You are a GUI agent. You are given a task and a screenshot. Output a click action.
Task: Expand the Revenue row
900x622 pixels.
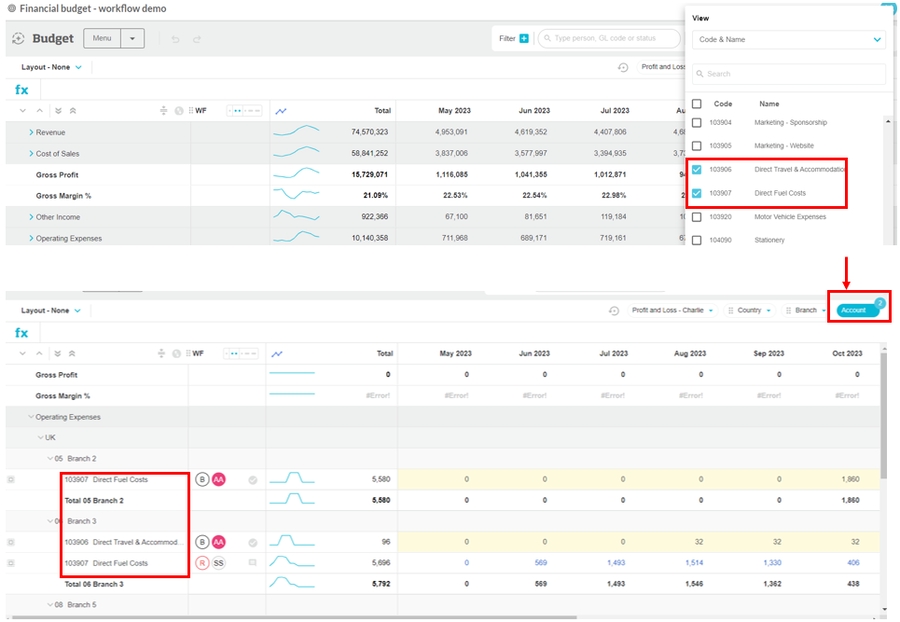(x=31, y=132)
